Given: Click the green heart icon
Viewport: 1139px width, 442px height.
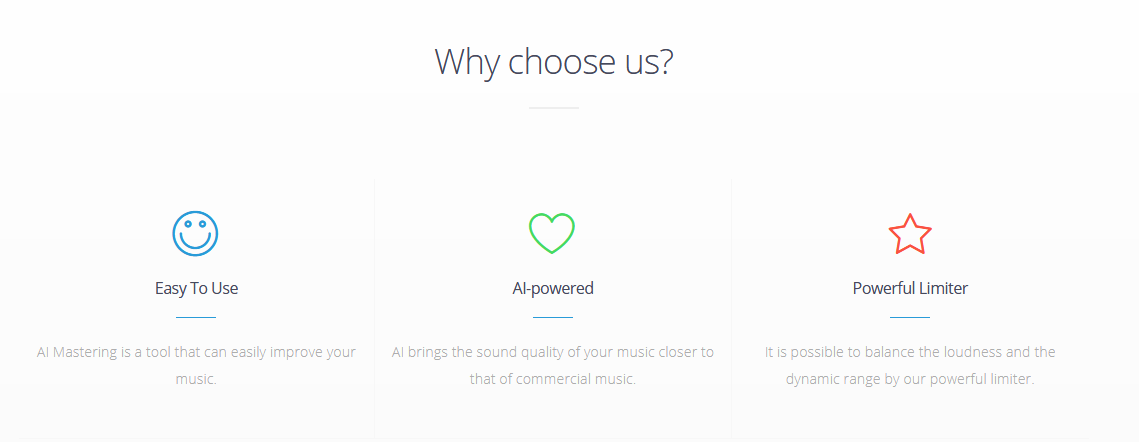Looking at the screenshot, I should coord(552,234).
